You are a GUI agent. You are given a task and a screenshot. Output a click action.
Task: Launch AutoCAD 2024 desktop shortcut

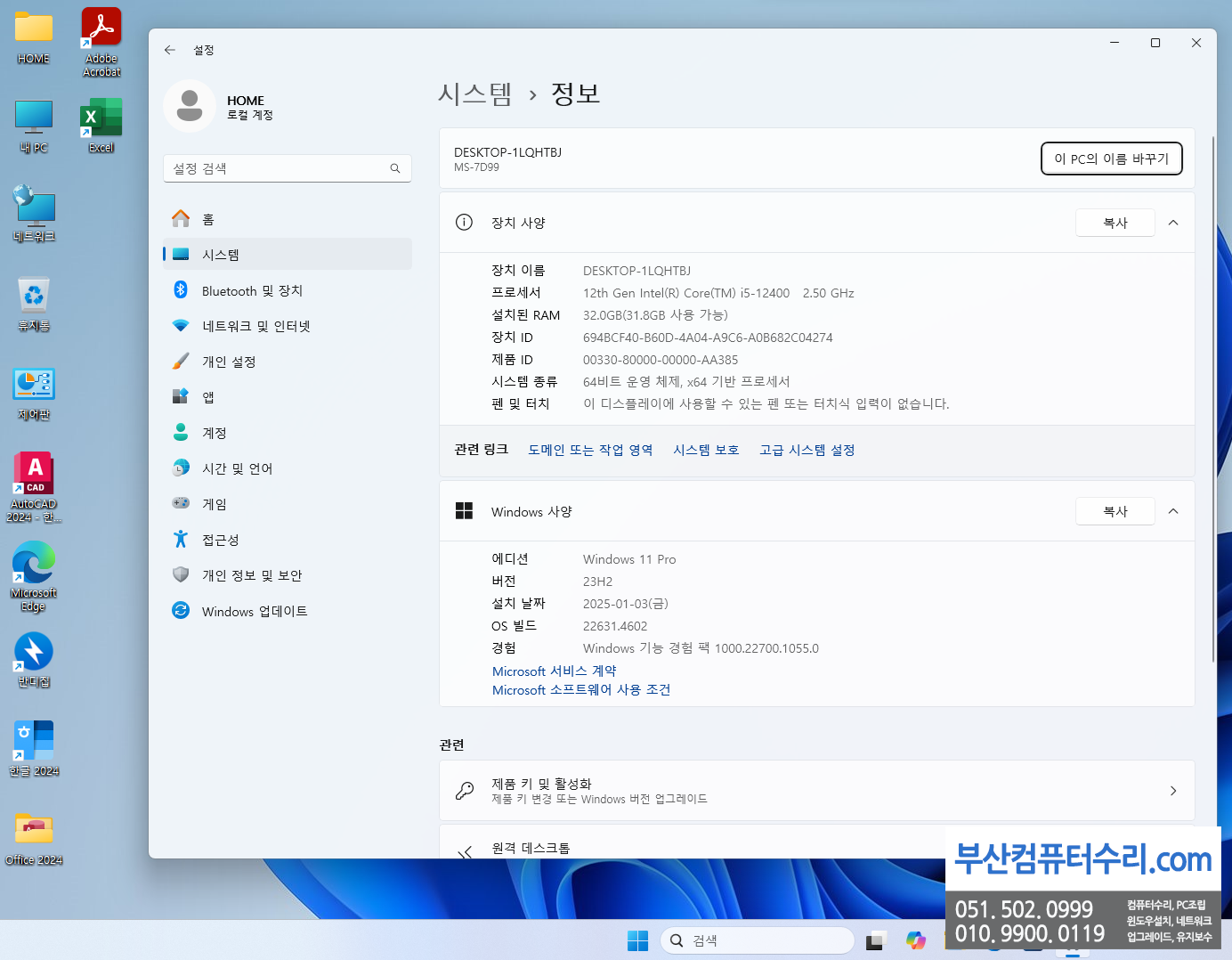click(34, 487)
